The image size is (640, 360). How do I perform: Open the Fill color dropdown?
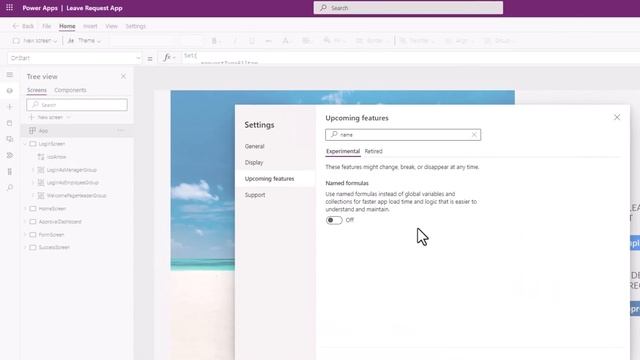tap(334, 41)
